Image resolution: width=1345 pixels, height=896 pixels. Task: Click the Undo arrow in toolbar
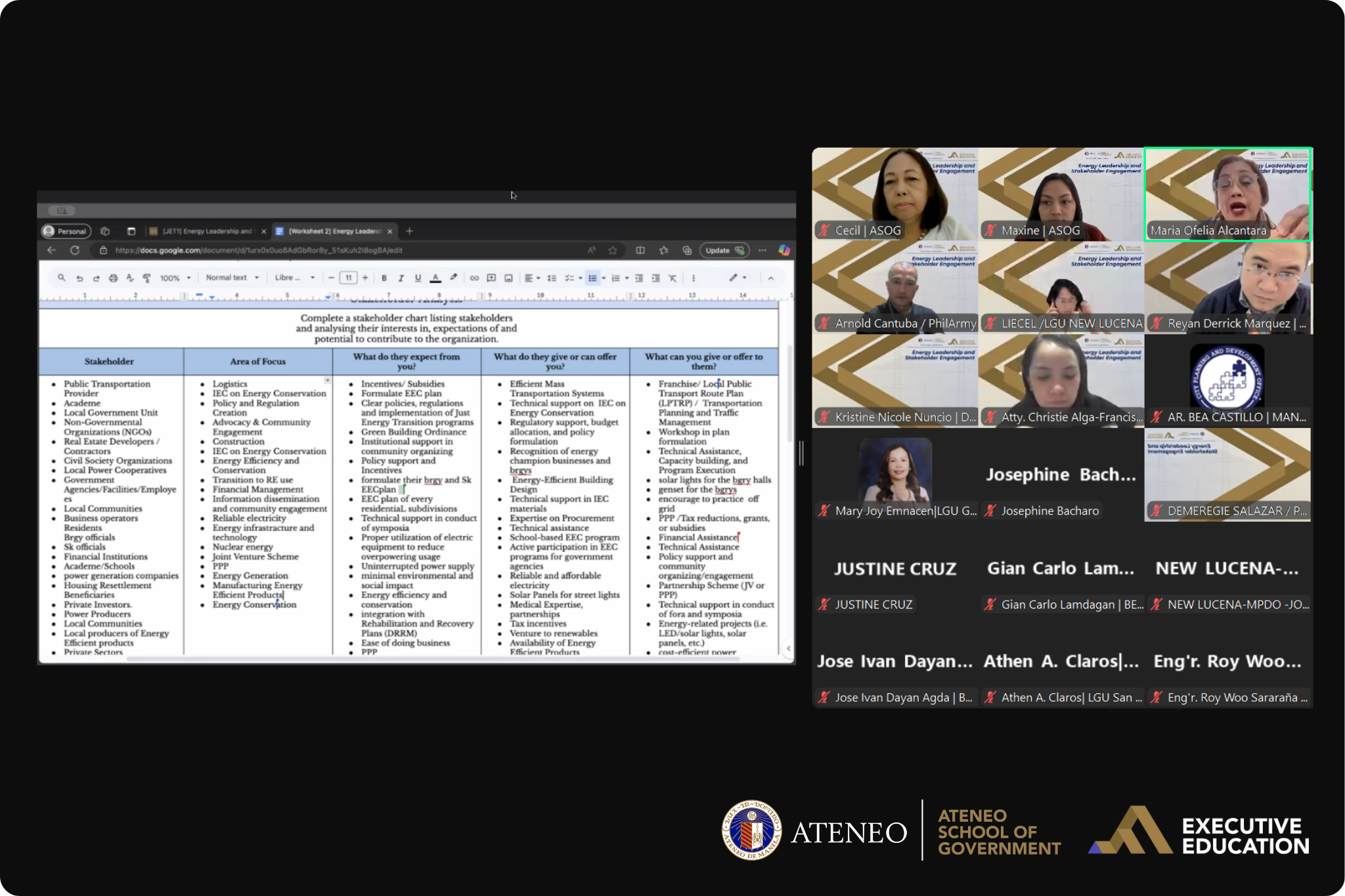click(79, 278)
